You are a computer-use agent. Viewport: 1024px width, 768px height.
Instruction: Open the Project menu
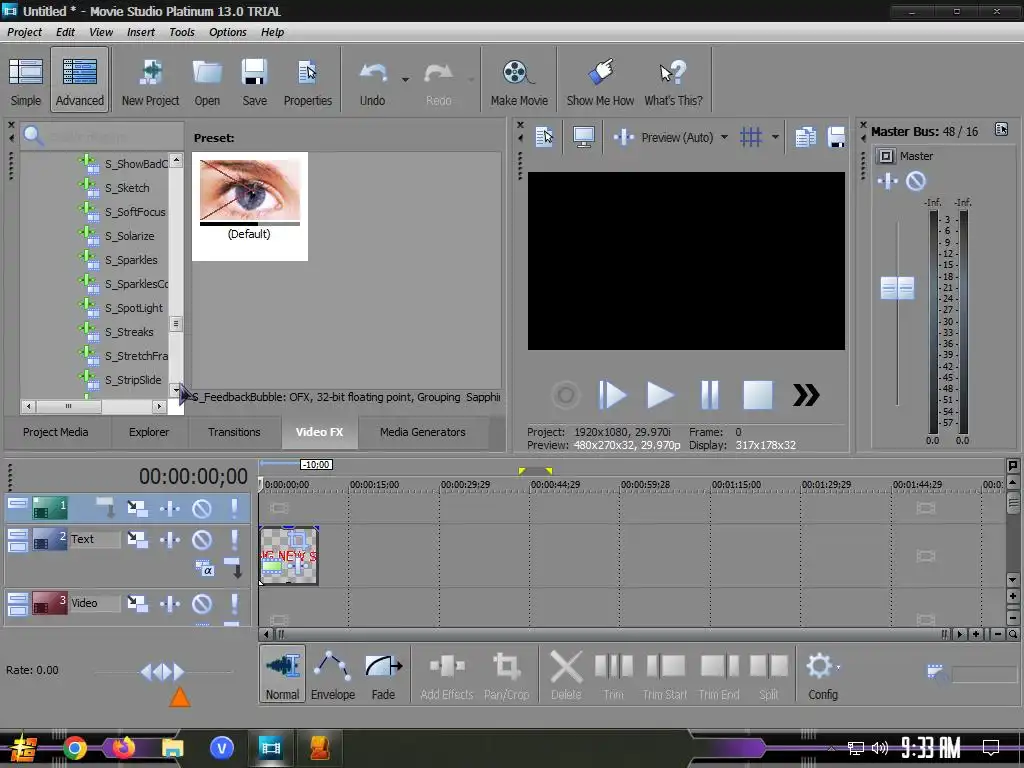[x=24, y=32]
